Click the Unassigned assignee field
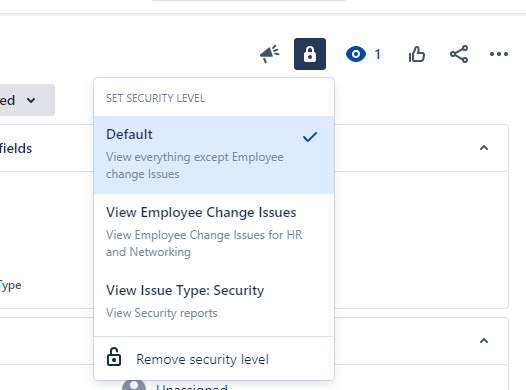 pyautogui.click(x=192, y=387)
